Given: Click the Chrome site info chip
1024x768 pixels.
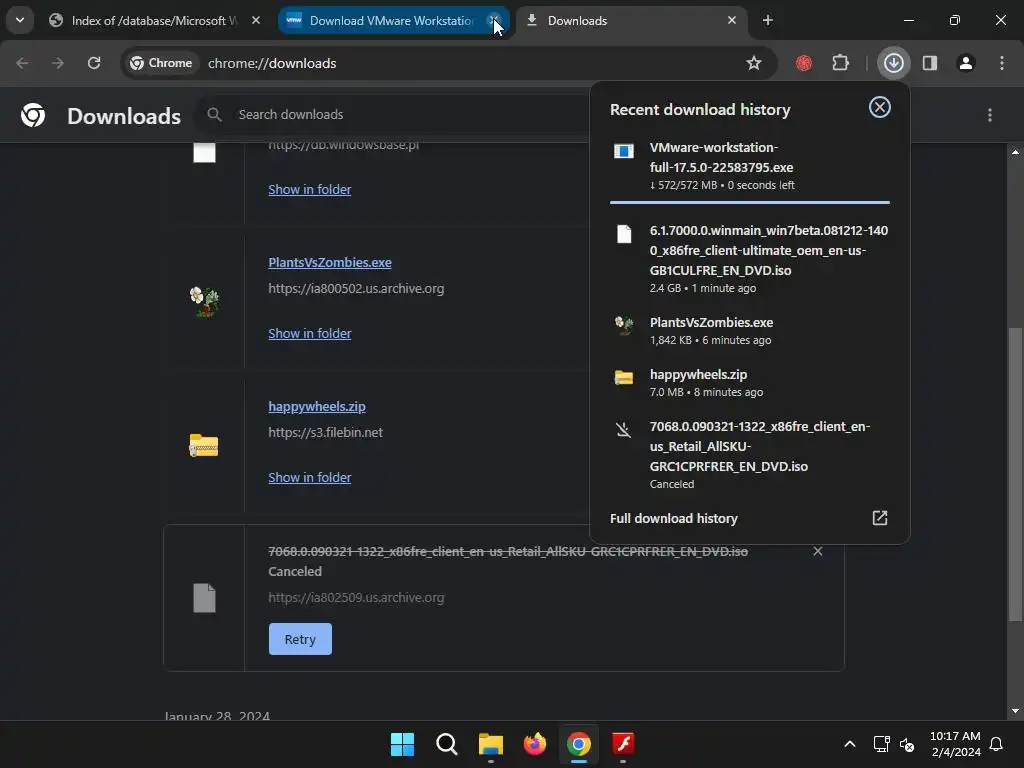Looking at the screenshot, I should tap(161, 63).
